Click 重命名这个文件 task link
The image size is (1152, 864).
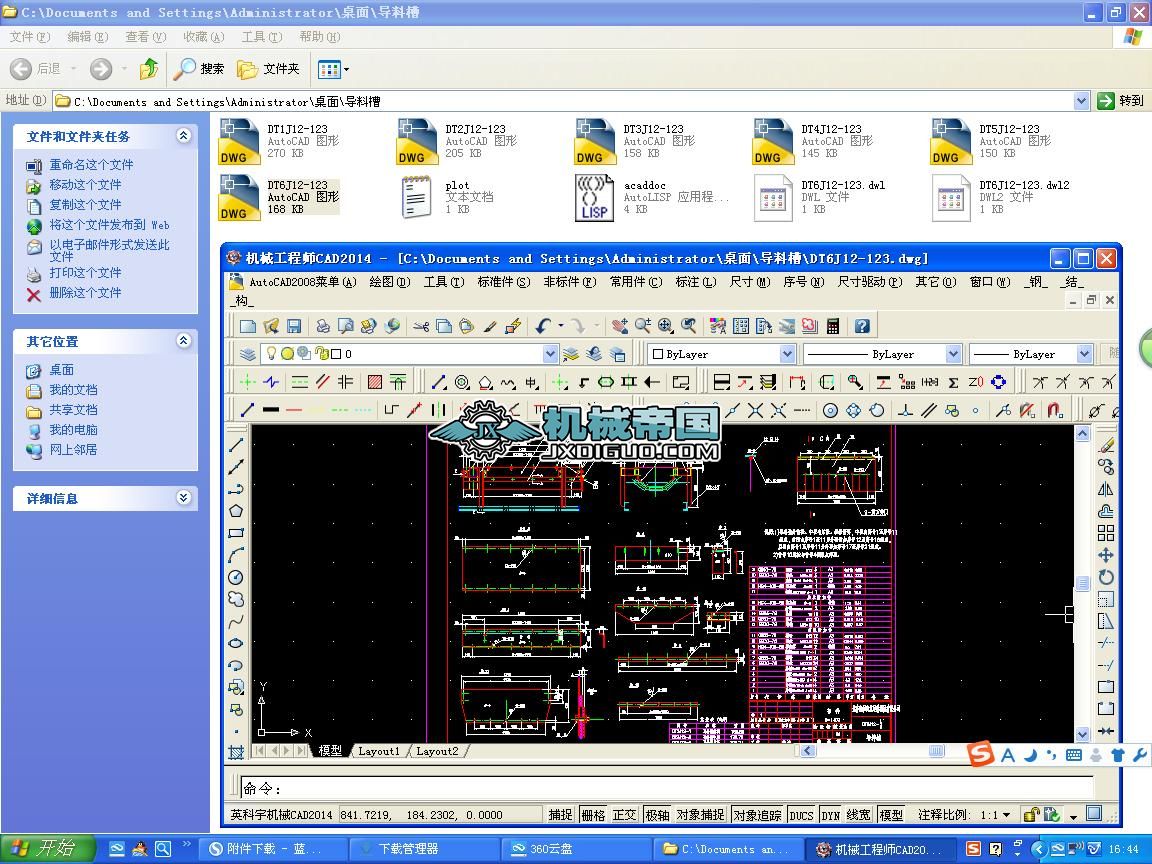91,165
